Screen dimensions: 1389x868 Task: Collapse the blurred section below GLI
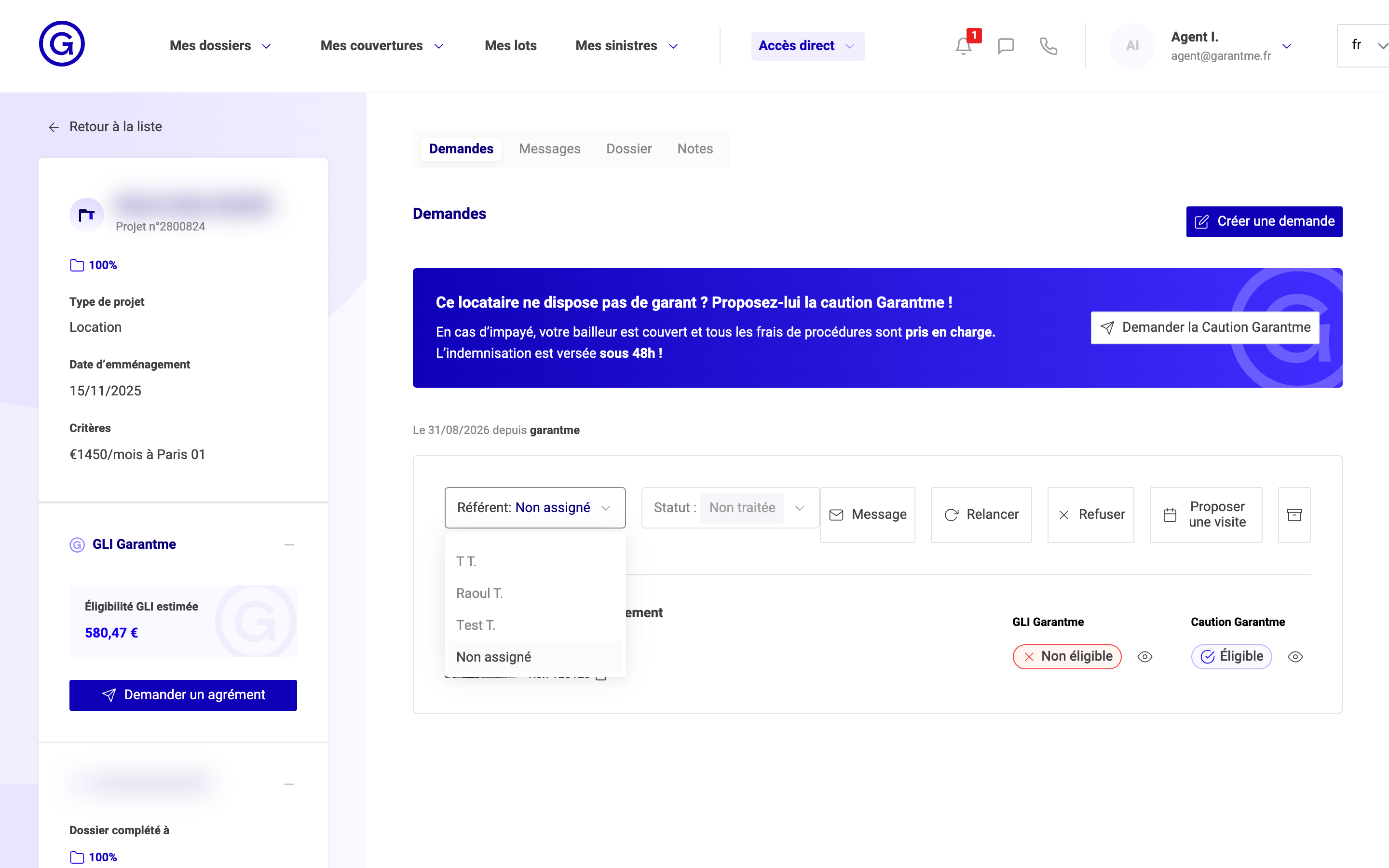click(289, 784)
